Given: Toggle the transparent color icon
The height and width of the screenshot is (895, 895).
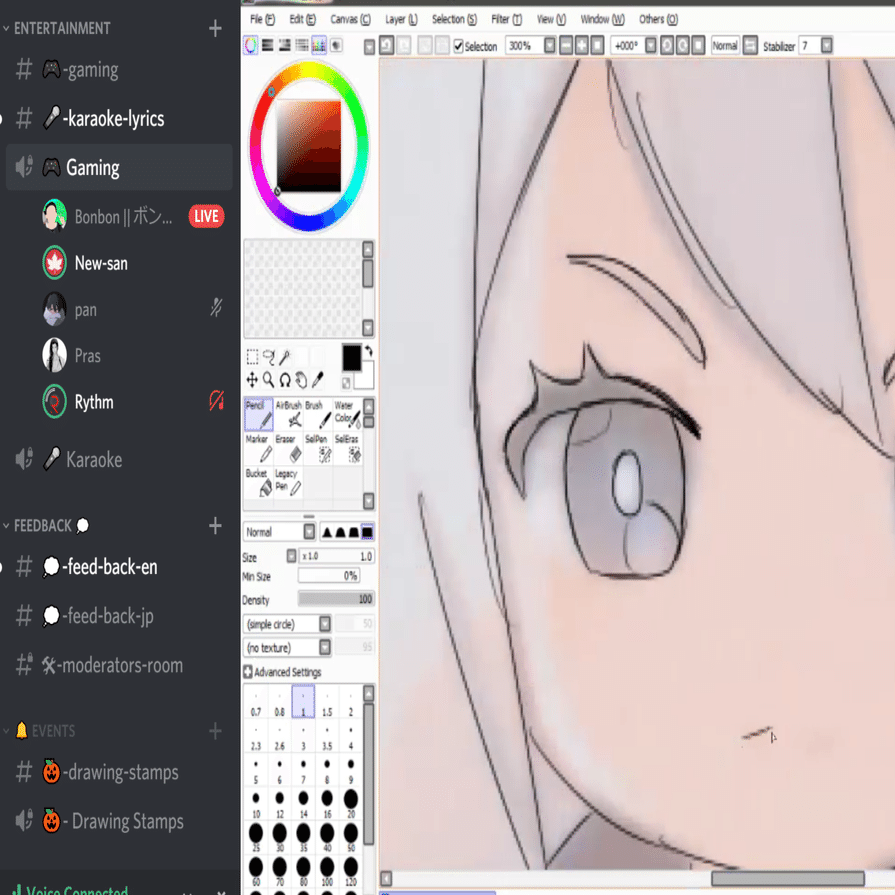Looking at the screenshot, I should tap(346, 383).
